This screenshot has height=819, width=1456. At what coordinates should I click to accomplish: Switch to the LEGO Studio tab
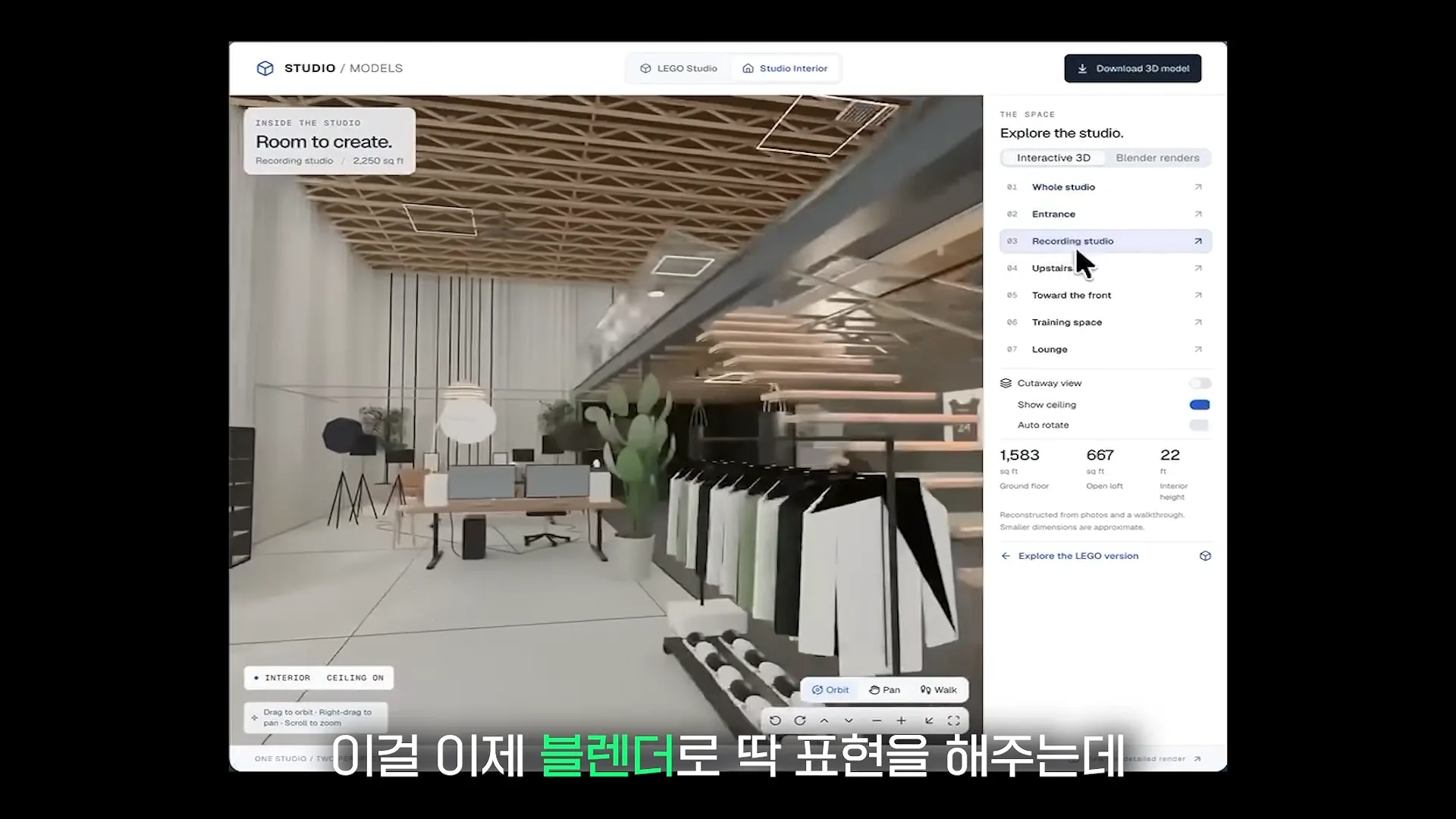click(679, 68)
